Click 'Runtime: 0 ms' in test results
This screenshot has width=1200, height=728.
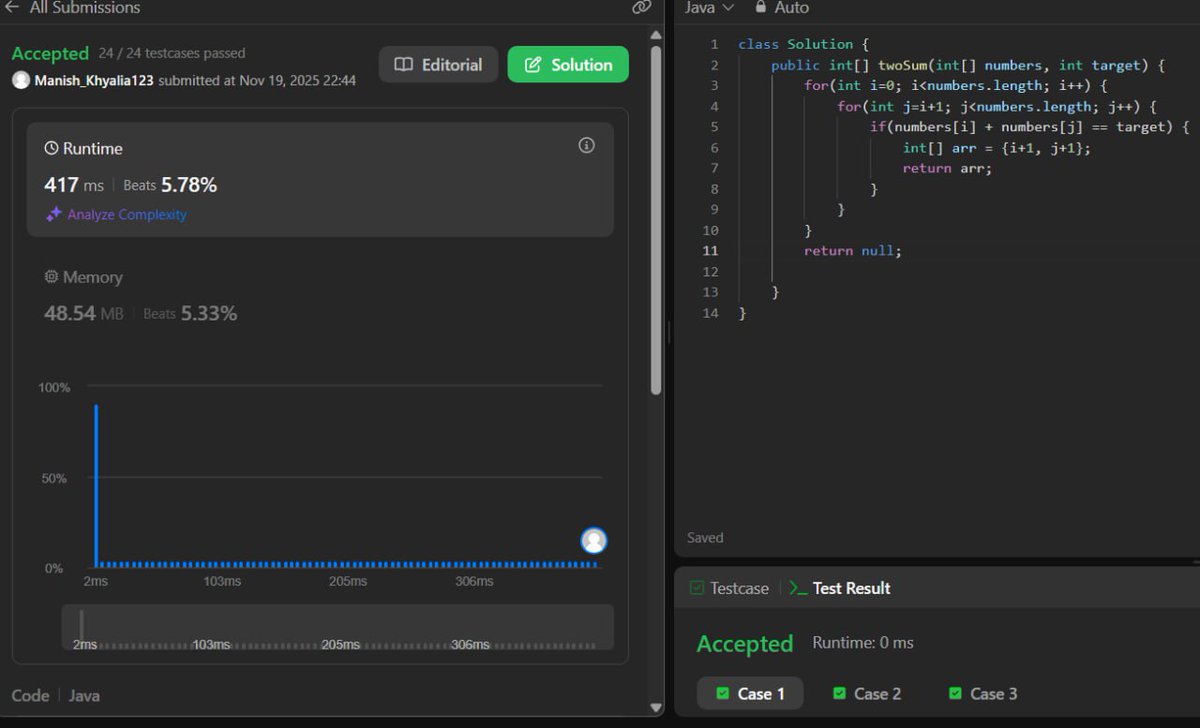[x=863, y=643]
